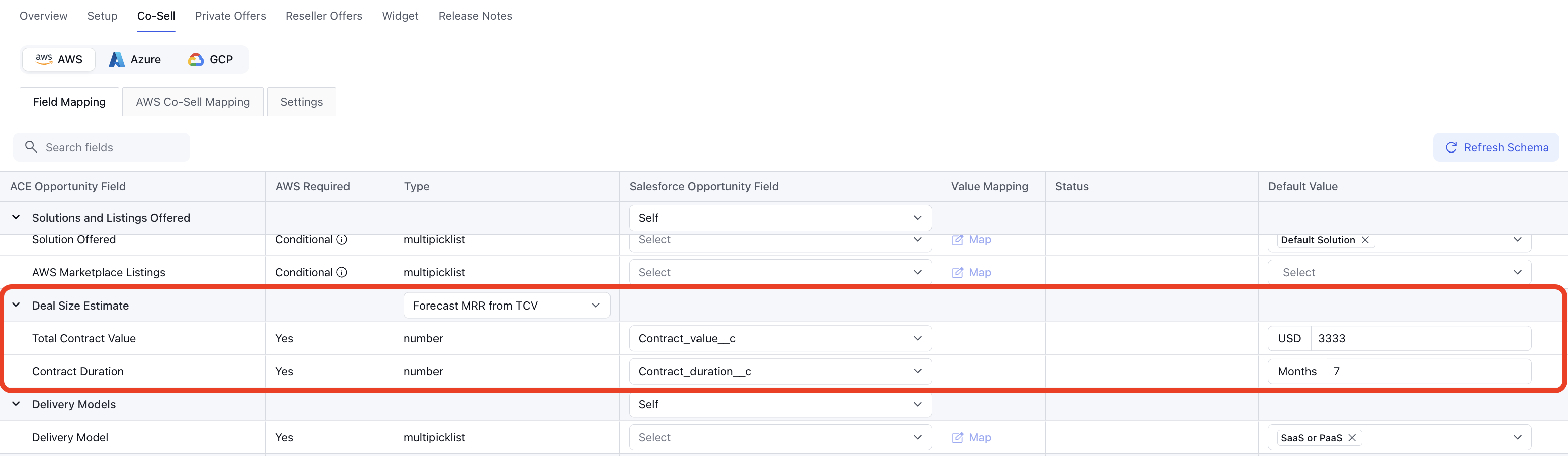Click Map edit icon in Delivery Model row
Screen dimensions: 1568x456
pyautogui.click(x=957, y=437)
